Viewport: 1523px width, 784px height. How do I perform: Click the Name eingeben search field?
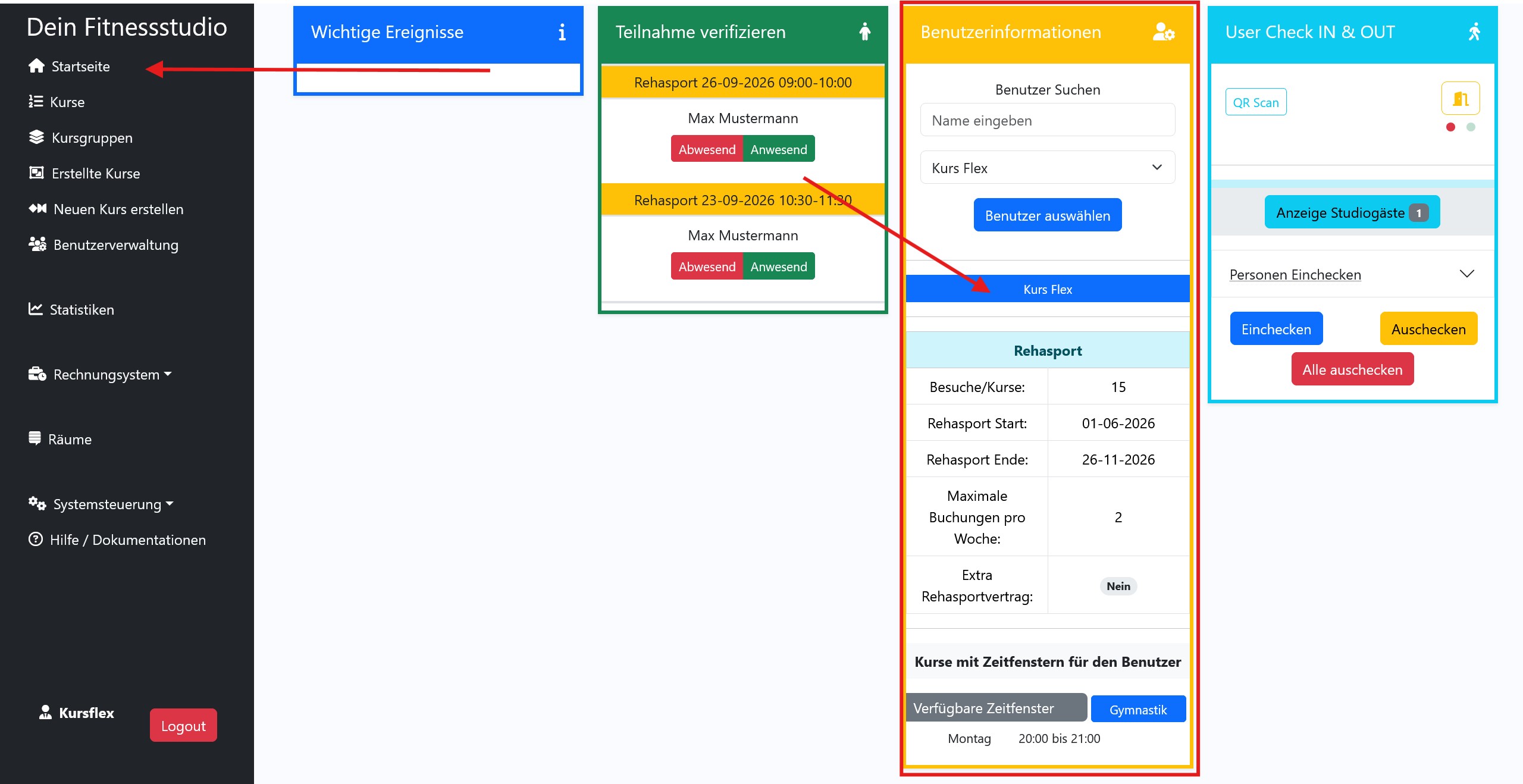tap(1048, 120)
